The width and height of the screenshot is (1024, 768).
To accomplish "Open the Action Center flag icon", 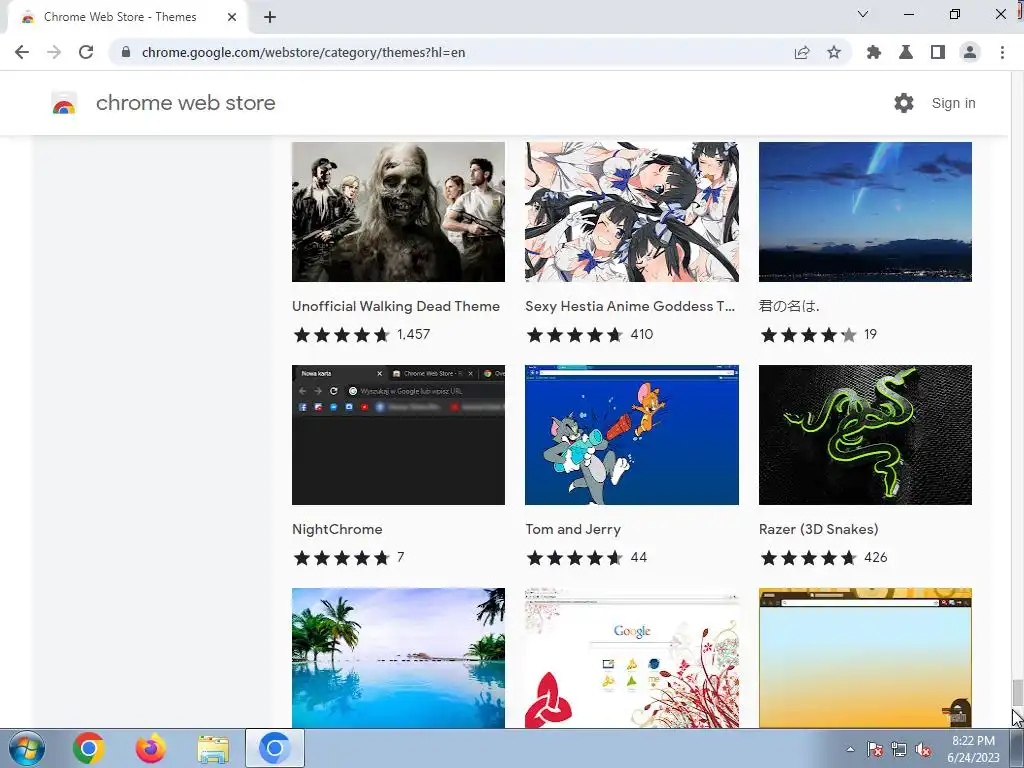I will (x=875, y=749).
